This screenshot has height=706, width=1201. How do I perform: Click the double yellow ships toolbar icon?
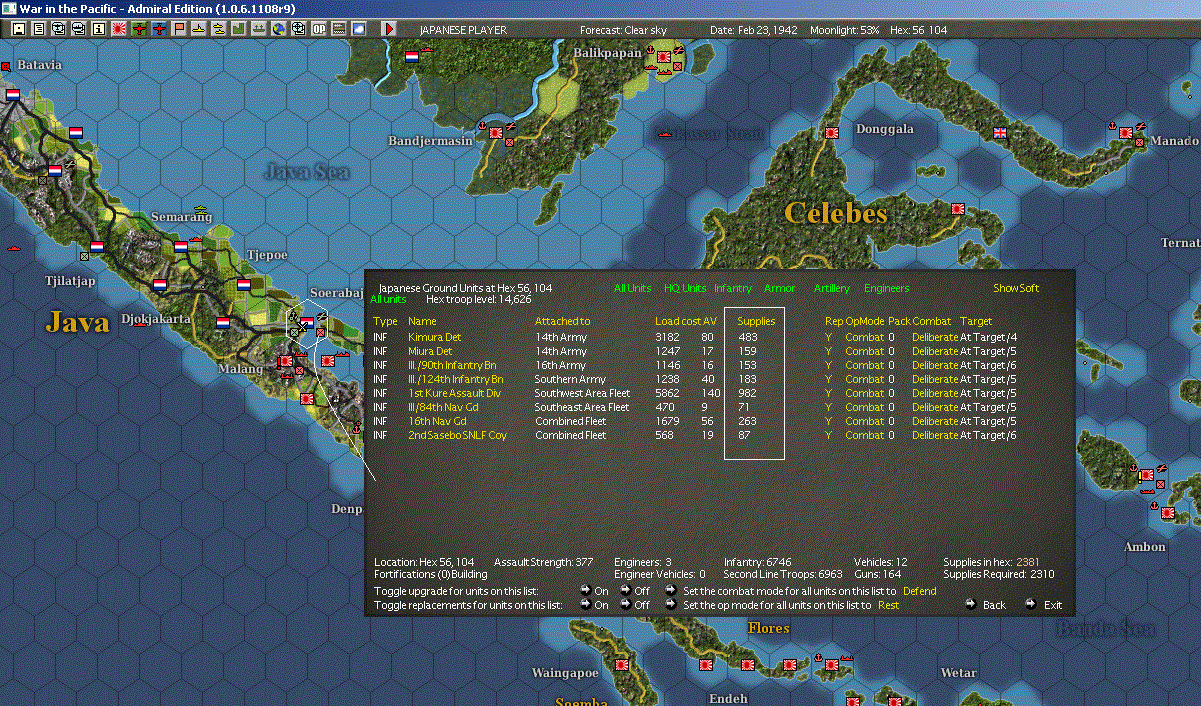point(218,29)
